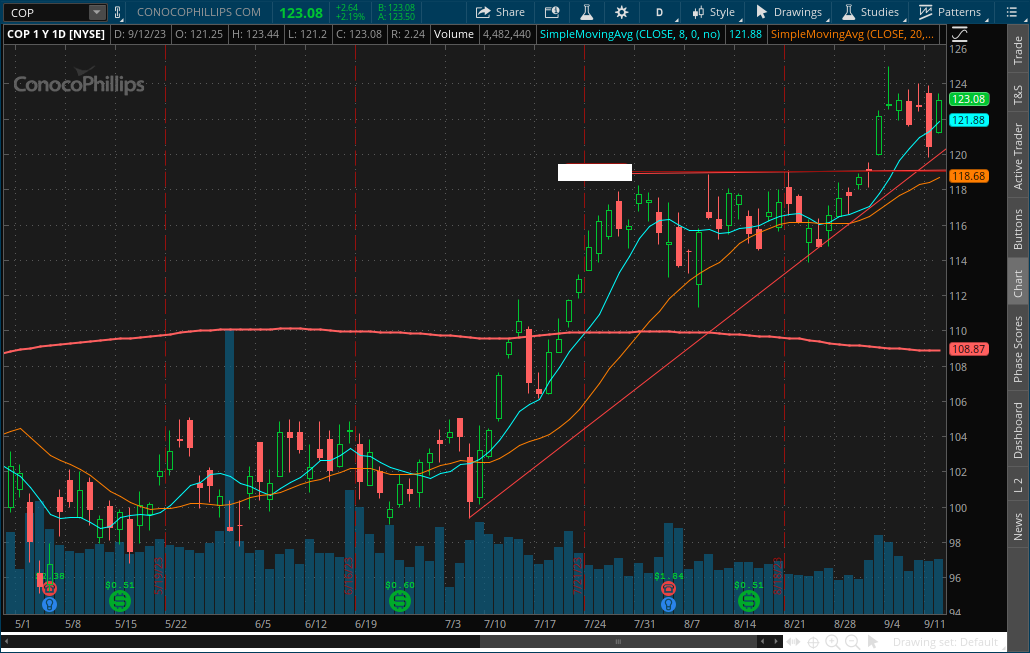Screen dimensions: 1030x653
Task: Click the green 123.08 price bubble
Action: [x=969, y=99]
